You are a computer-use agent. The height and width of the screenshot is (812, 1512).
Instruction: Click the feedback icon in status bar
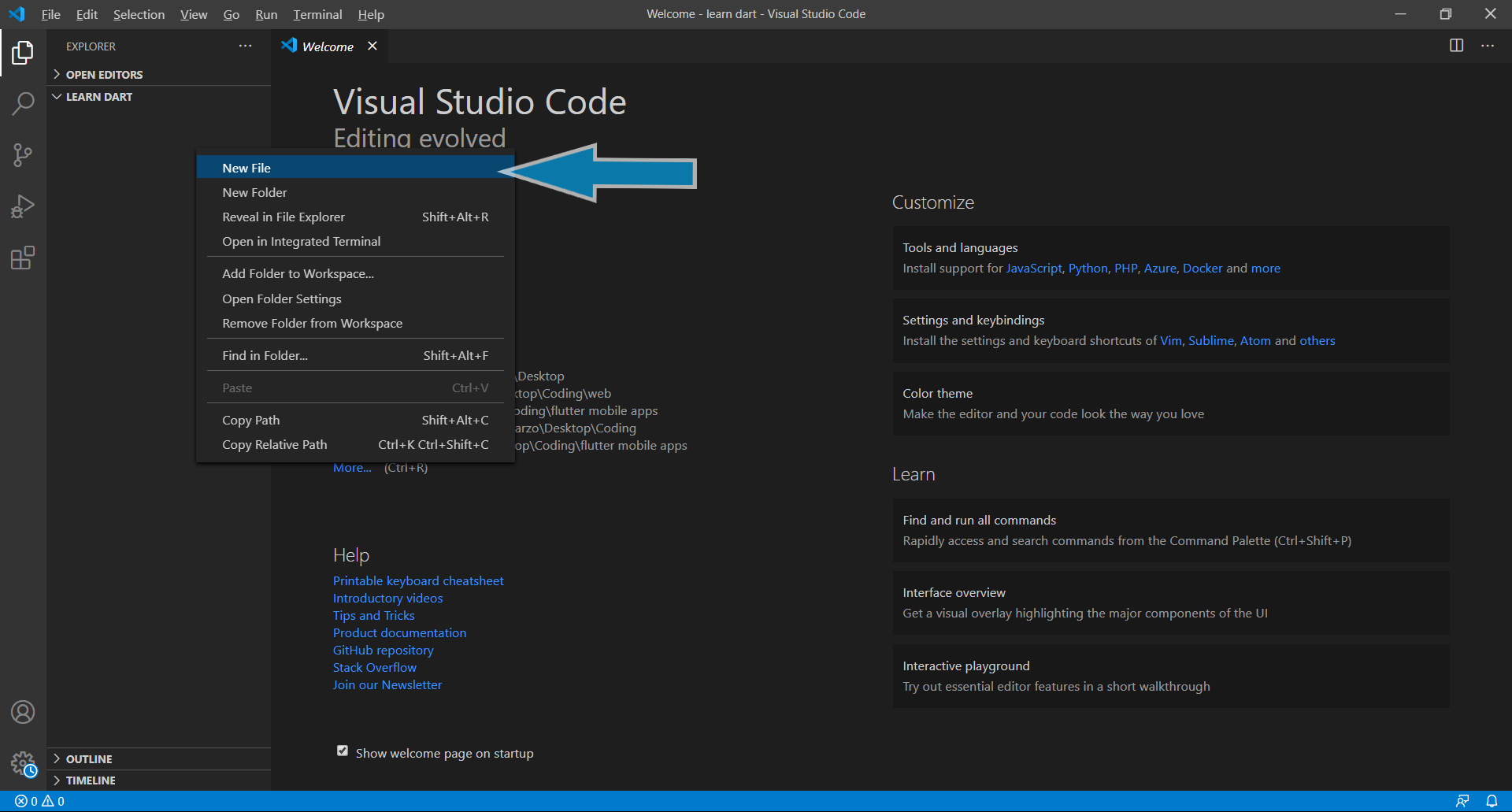click(1462, 801)
